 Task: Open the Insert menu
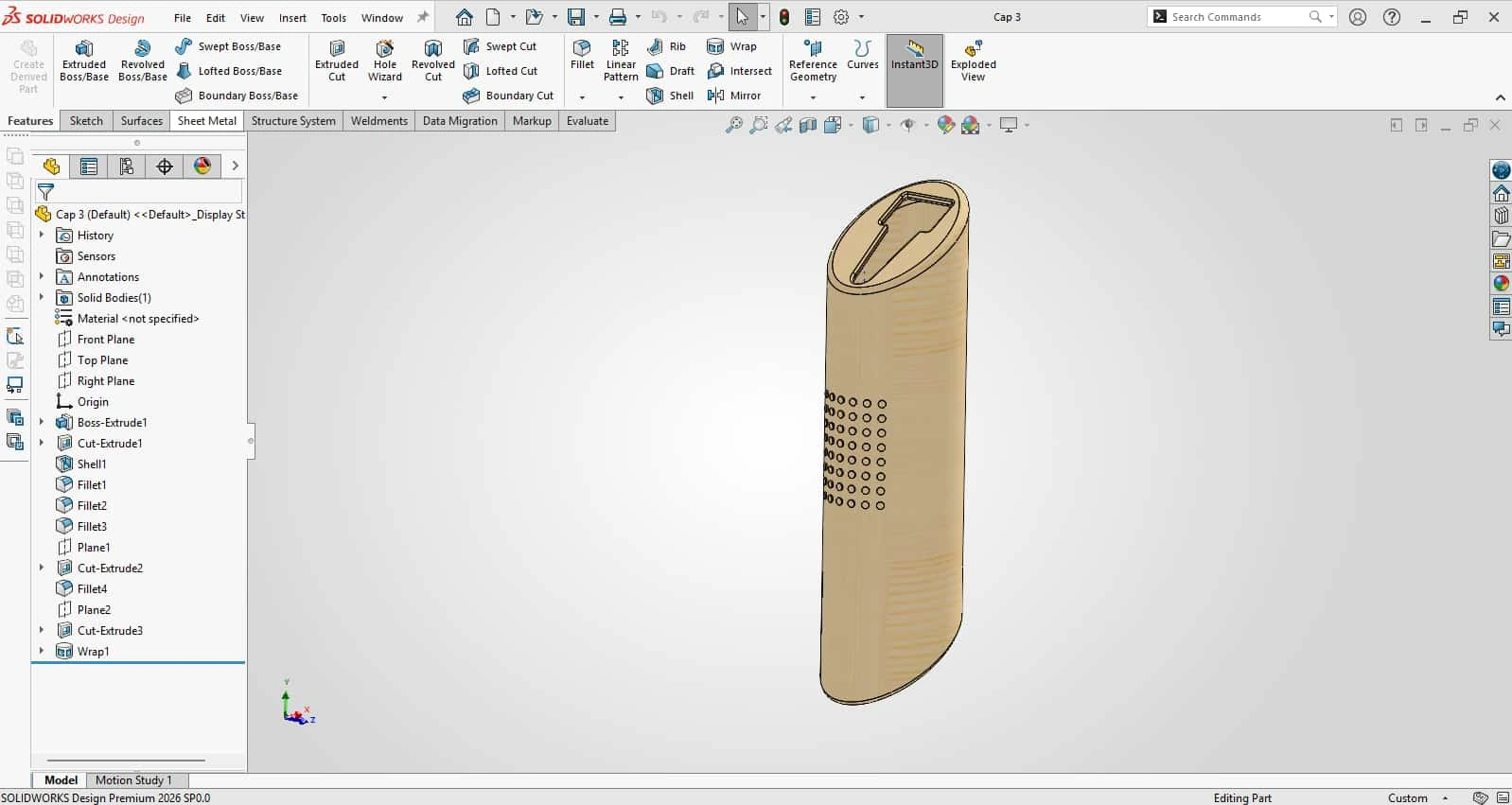click(292, 17)
